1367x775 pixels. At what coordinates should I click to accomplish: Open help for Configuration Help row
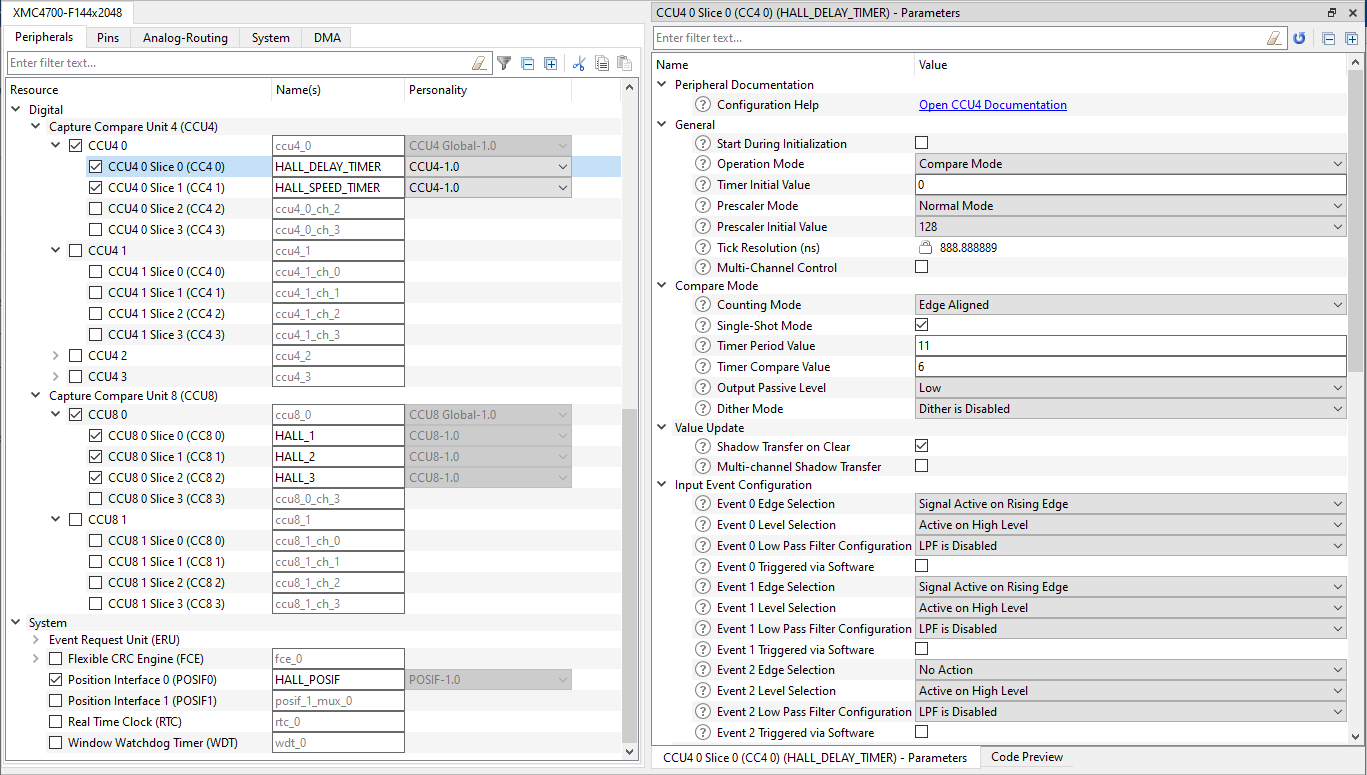pyautogui.click(x=703, y=105)
